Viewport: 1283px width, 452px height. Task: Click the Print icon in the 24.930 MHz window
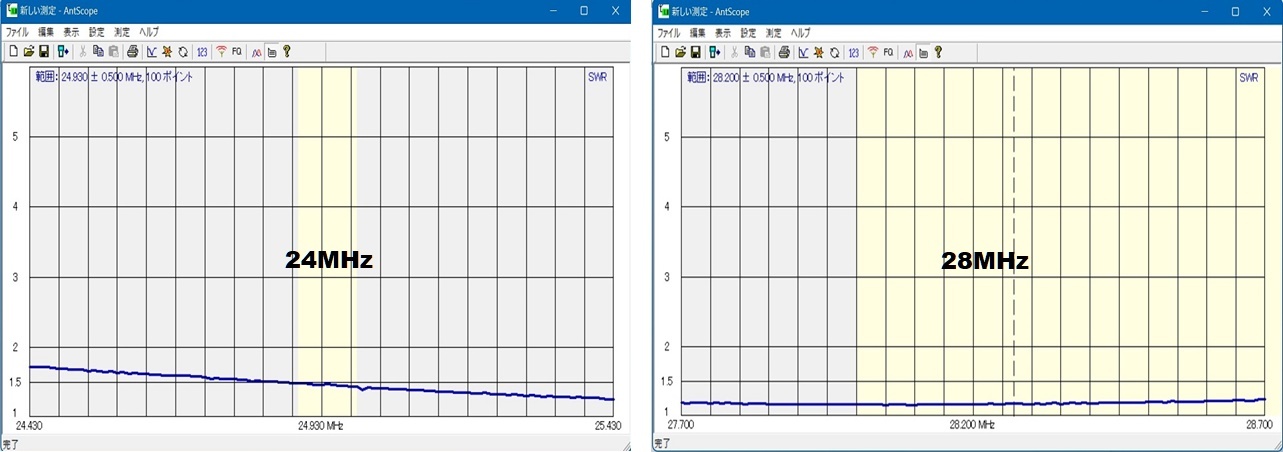pos(132,51)
